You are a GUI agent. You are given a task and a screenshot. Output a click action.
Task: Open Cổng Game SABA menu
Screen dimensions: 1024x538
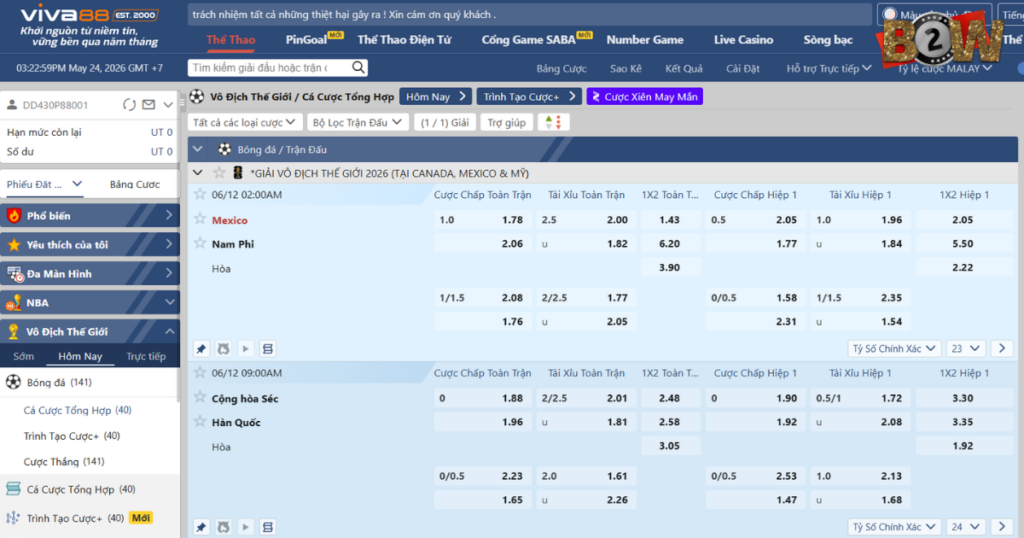click(x=528, y=40)
